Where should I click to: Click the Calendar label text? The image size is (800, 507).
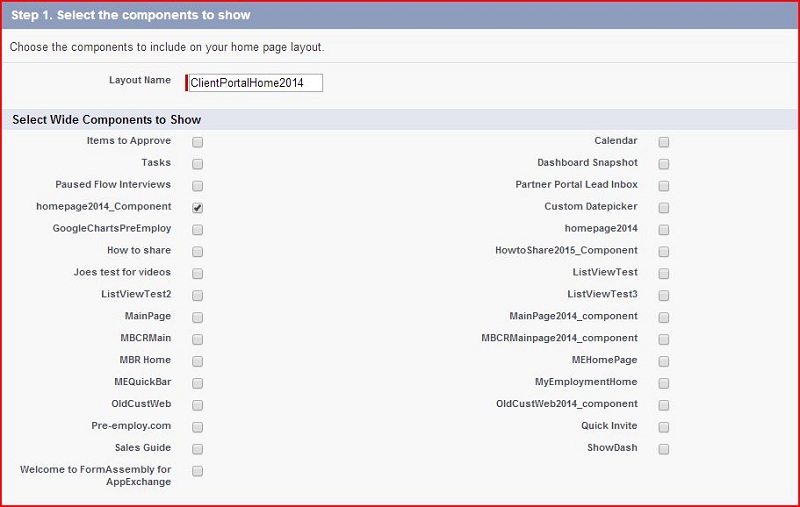point(616,141)
